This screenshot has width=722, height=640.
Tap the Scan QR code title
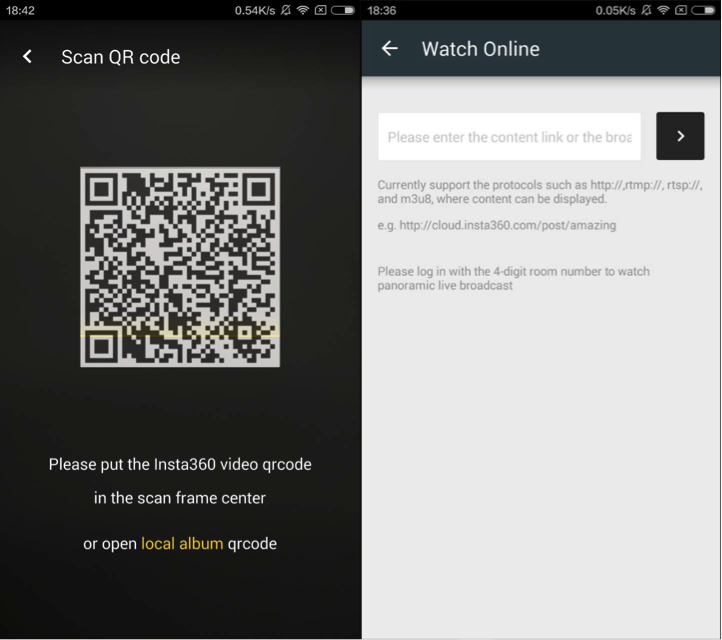point(121,57)
